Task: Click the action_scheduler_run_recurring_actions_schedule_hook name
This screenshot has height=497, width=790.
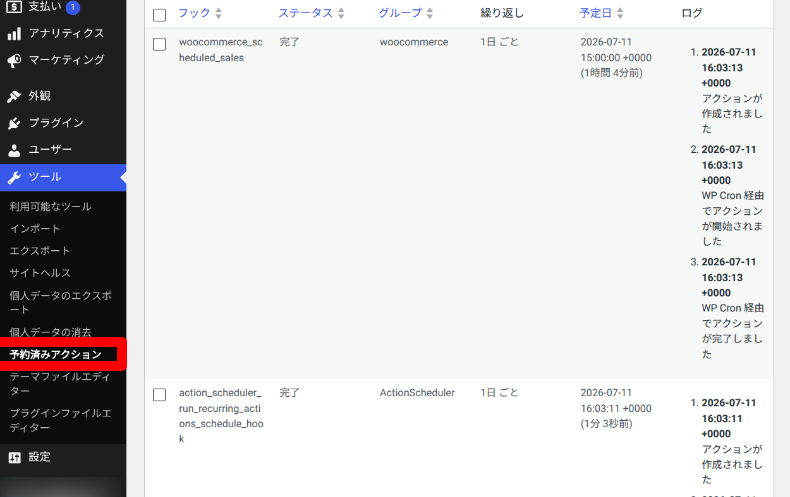Action: [x=221, y=416]
